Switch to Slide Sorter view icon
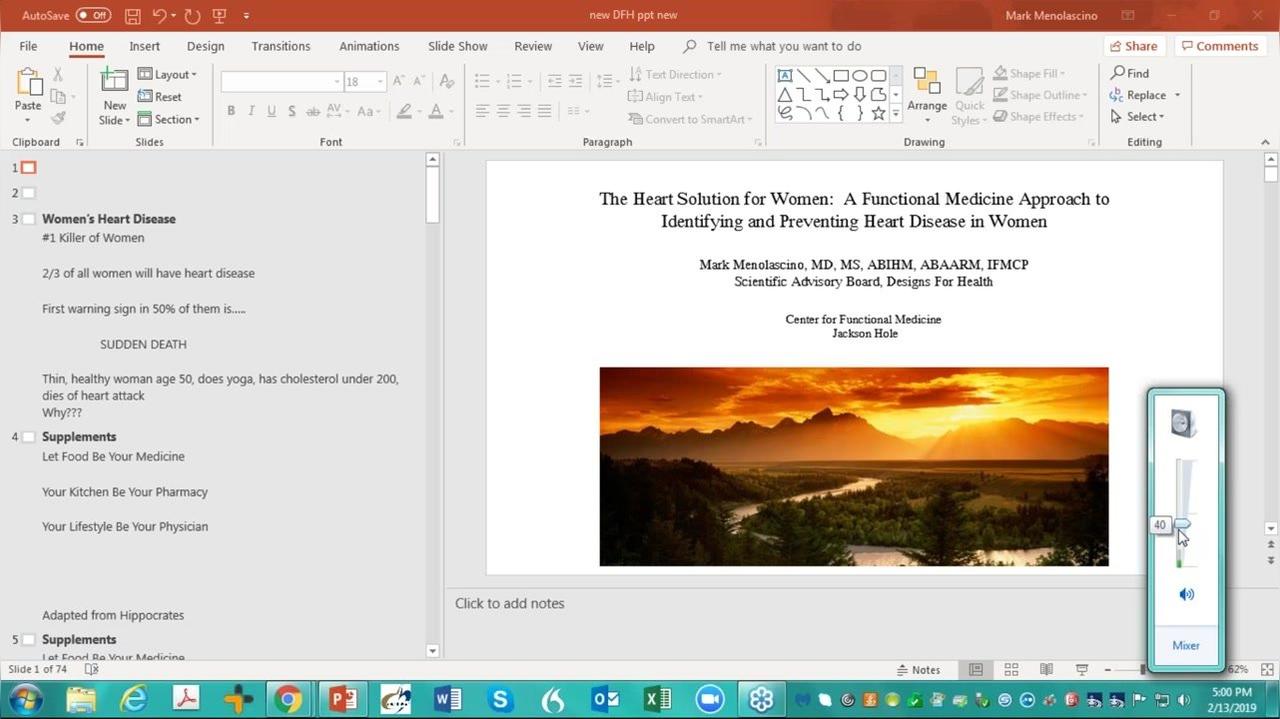The height and width of the screenshot is (719, 1280). (x=1011, y=669)
